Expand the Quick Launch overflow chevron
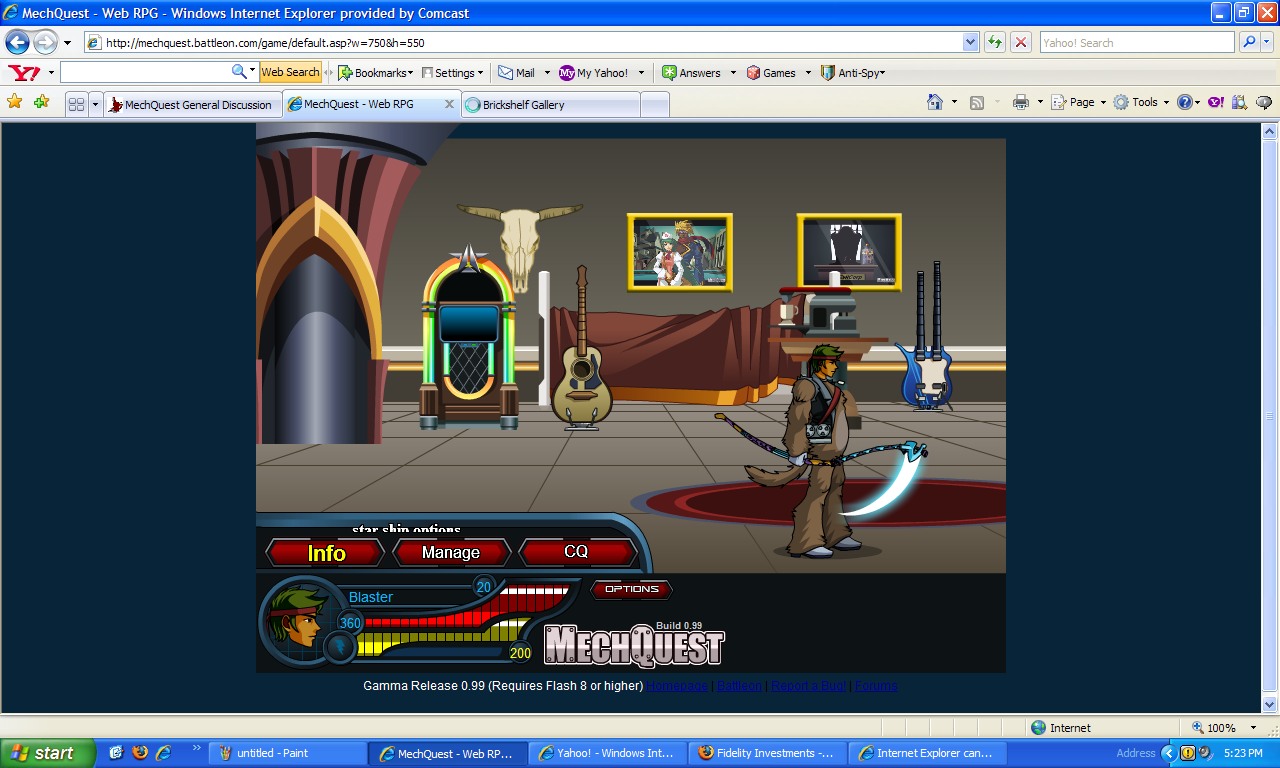This screenshot has width=1280, height=768. 196,747
